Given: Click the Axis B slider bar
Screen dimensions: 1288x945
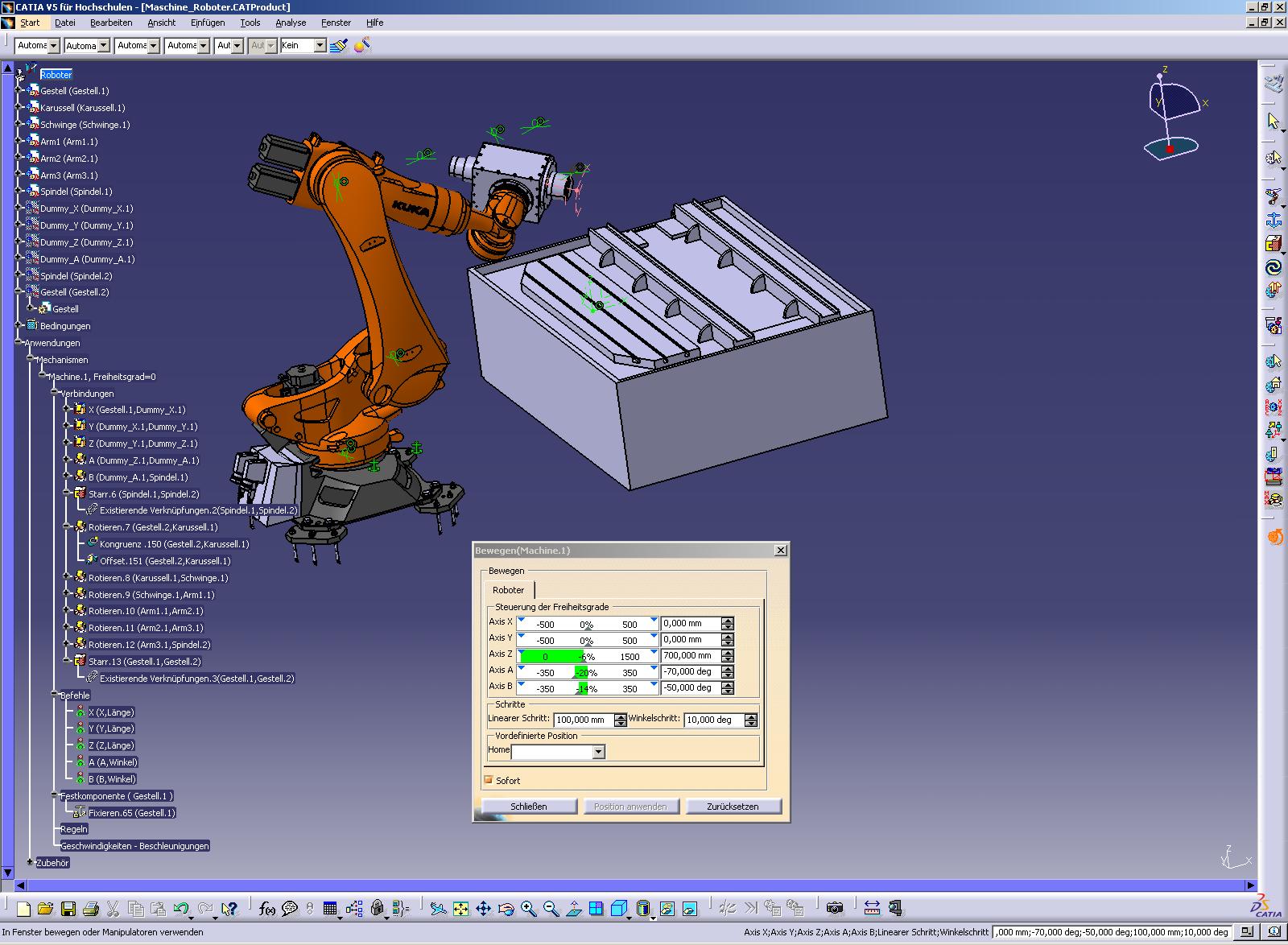Looking at the screenshot, I should point(588,687).
